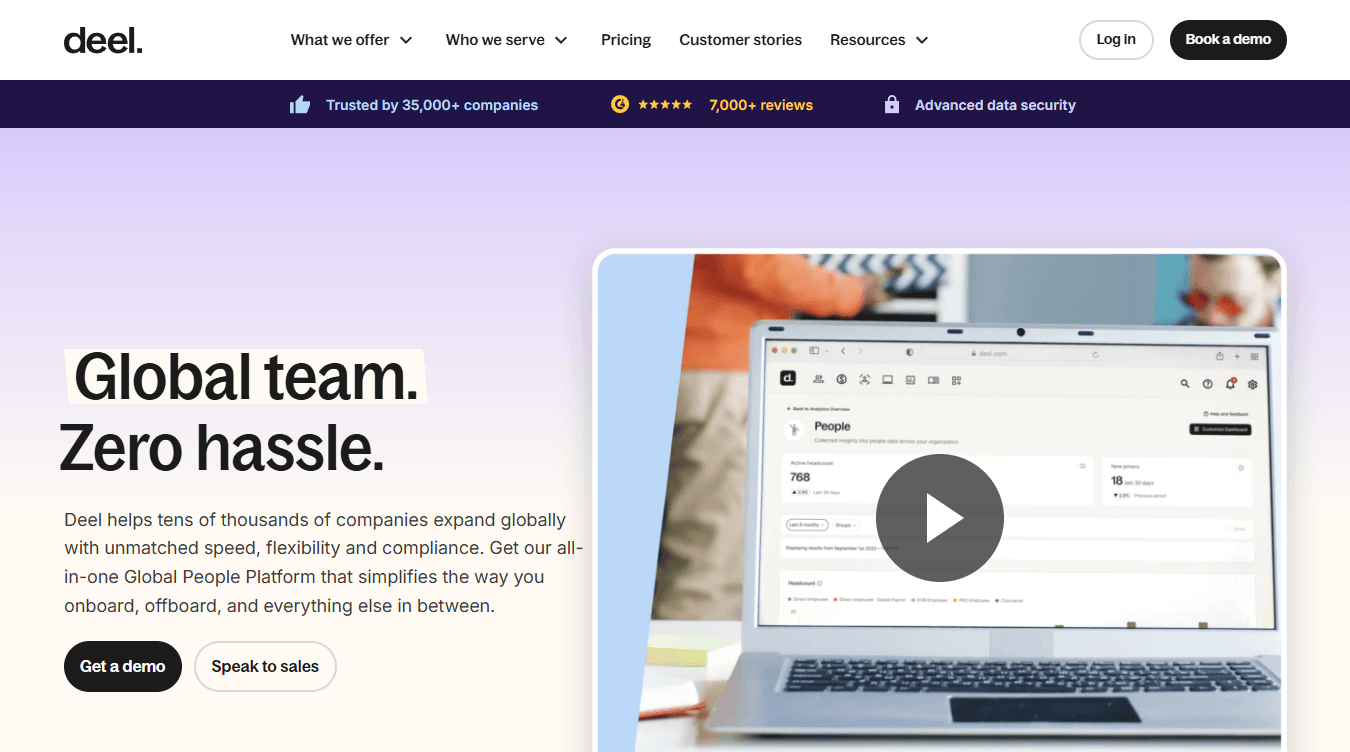This screenshot has height=752, width=1350.
Task: Click the Speak to sales button
Action: 265,666
